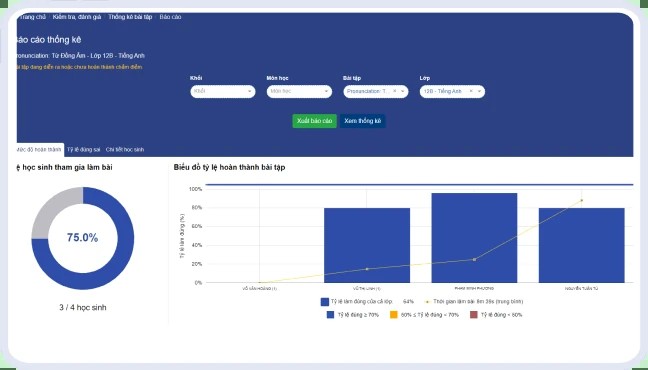Select the Báo cáo breadcrumb
648x370 pixels.
pyautogui.click(x=170, y=17)
